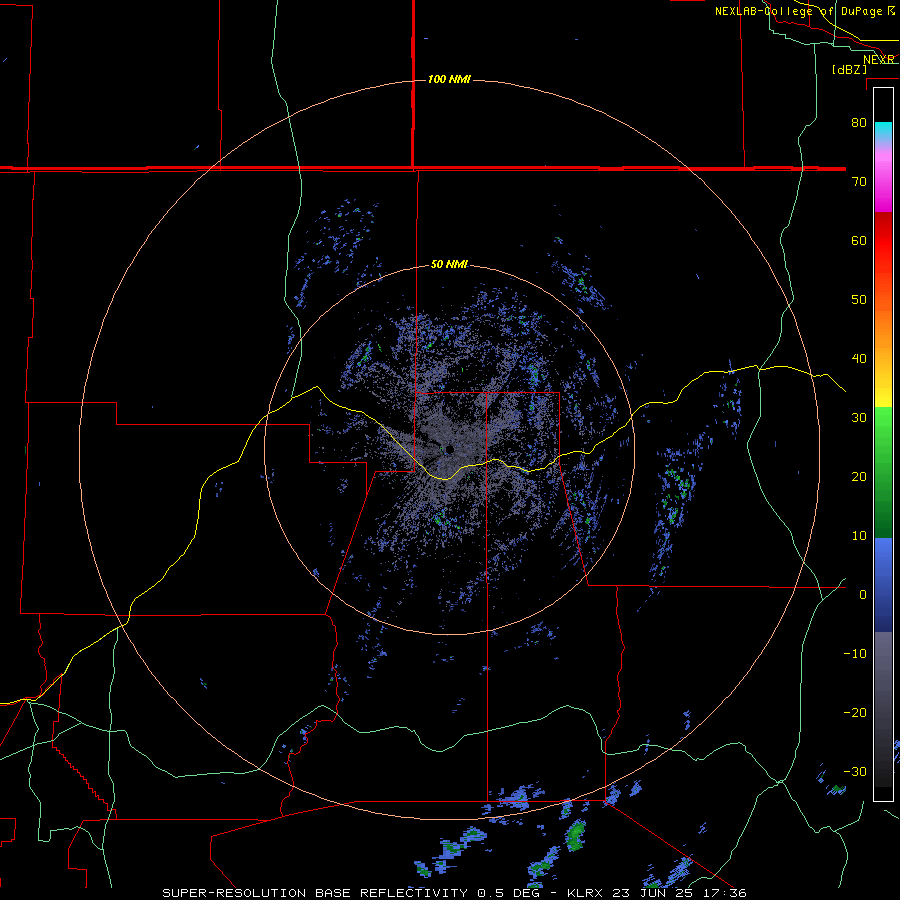Pick the cyan segment atop the color bar
The height and width of the screenshot is (900, 900).
(883, 131)
